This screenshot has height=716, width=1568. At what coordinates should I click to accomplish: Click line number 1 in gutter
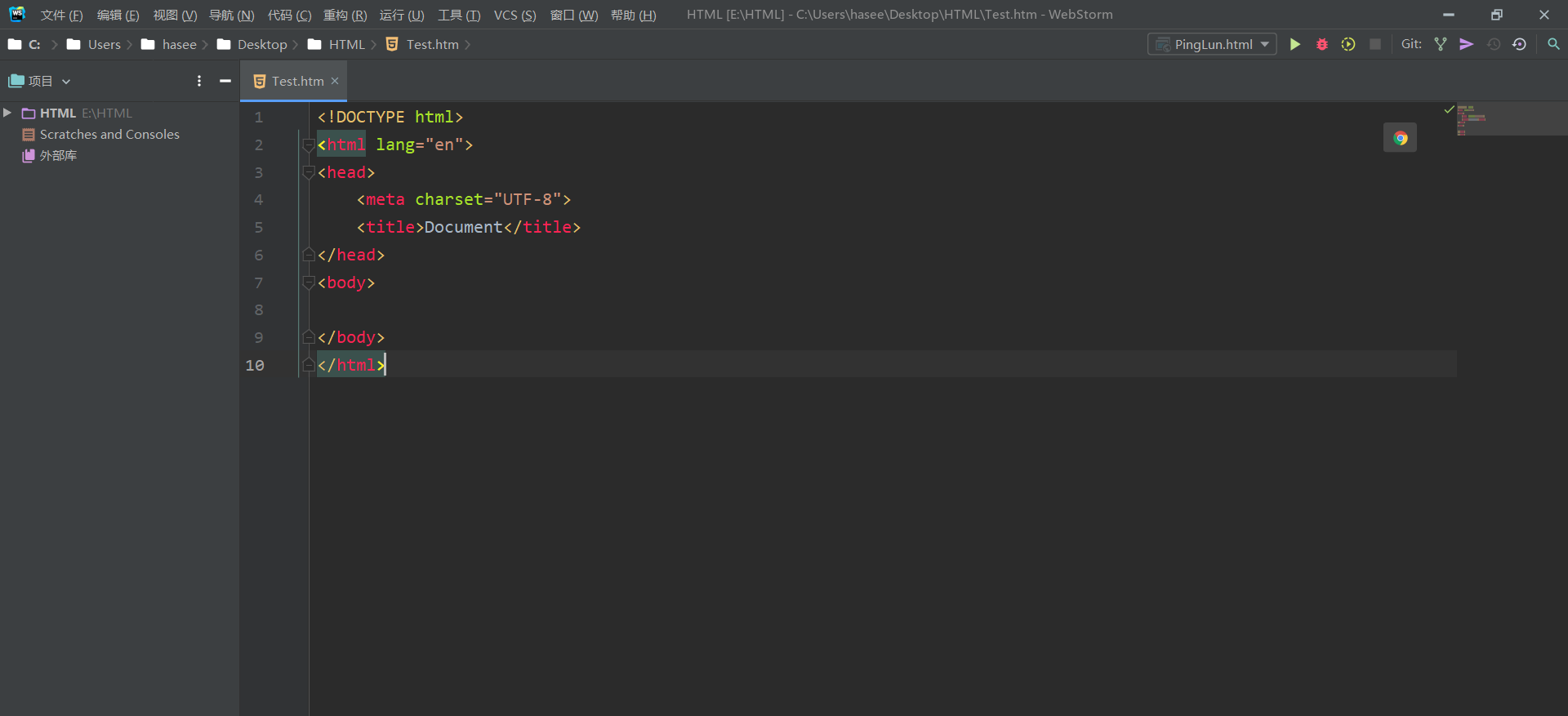click(x=259, y=118)
